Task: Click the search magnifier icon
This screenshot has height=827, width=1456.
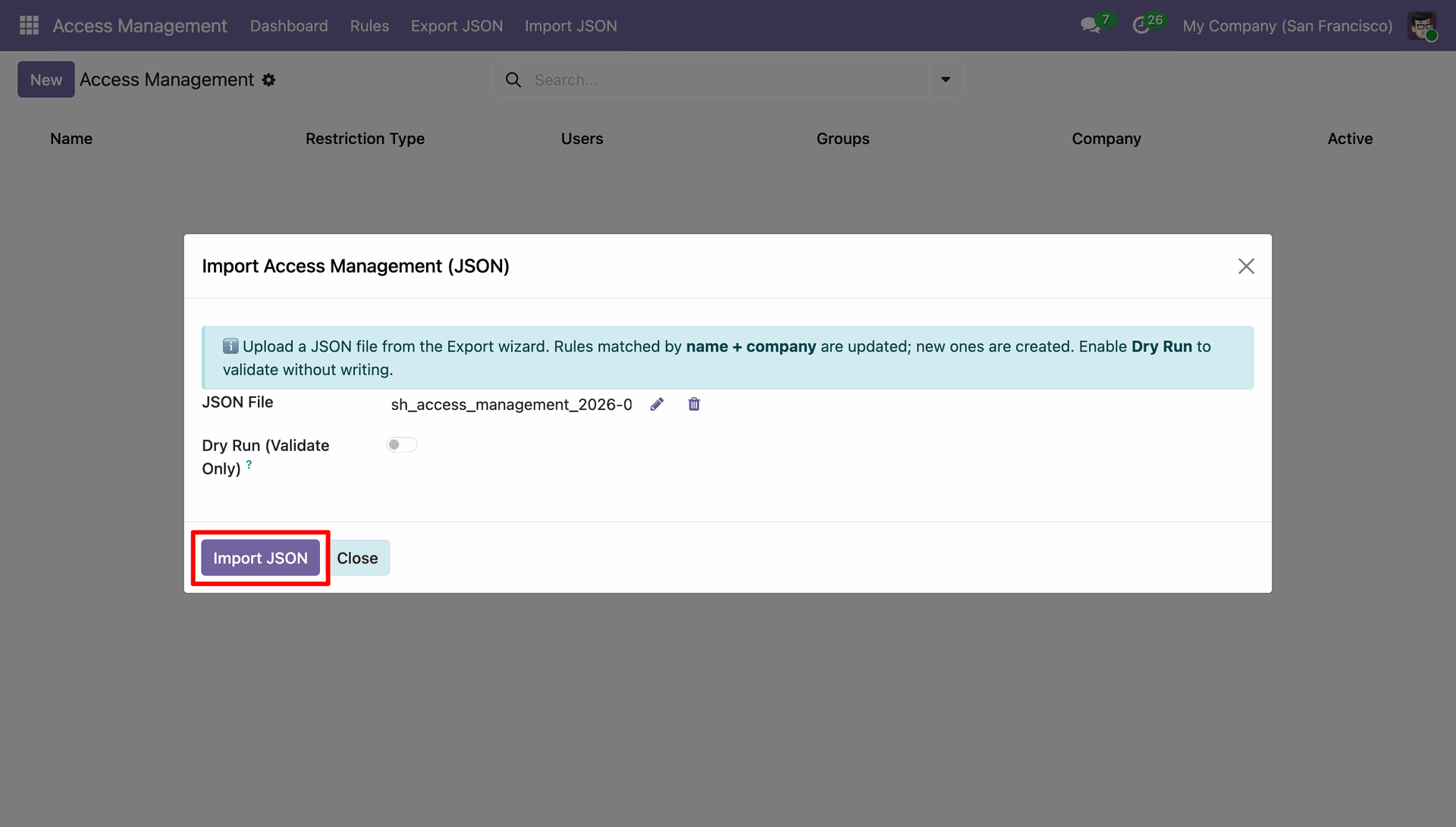Action: (x=513, y=80)
